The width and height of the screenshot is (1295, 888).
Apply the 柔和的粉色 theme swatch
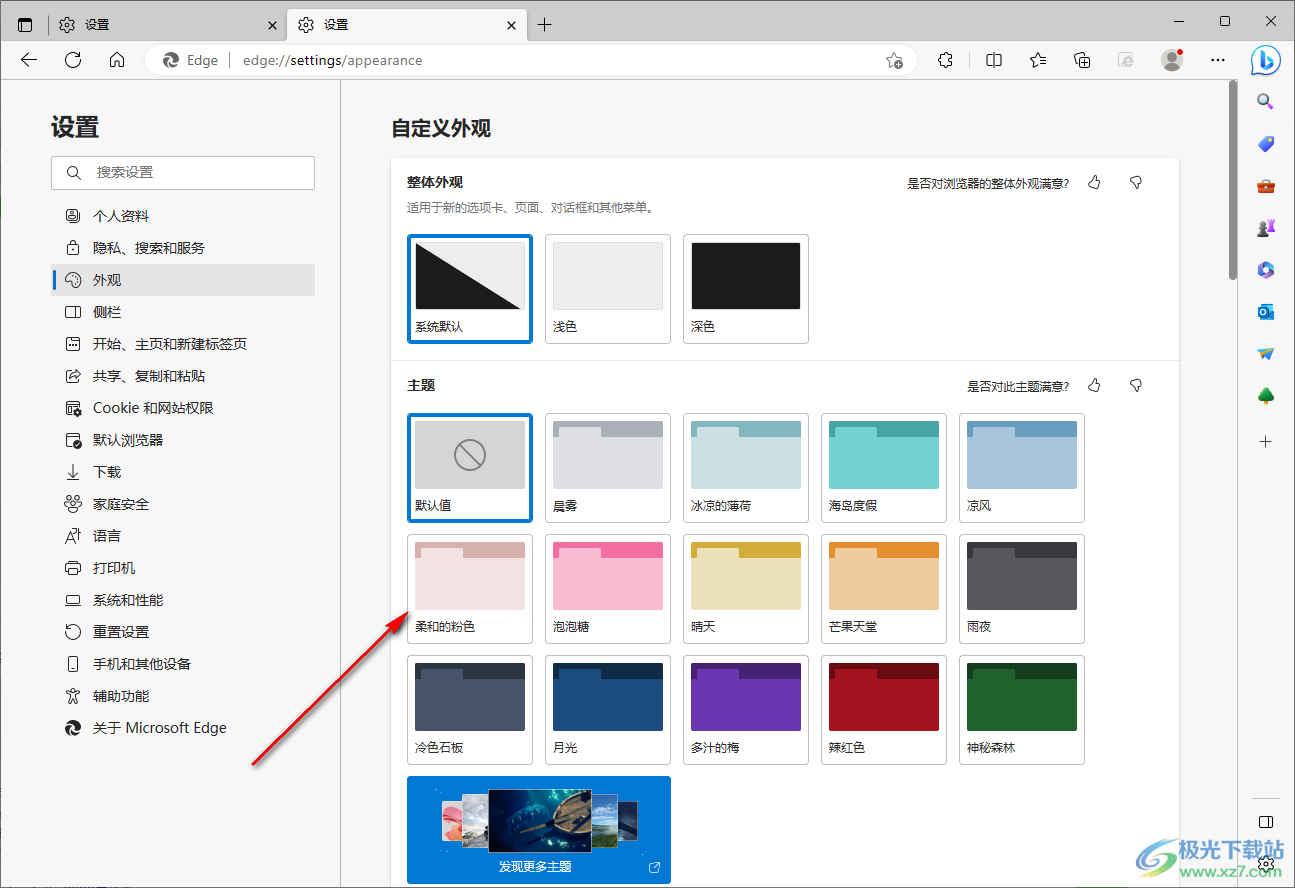coord(470,589)
